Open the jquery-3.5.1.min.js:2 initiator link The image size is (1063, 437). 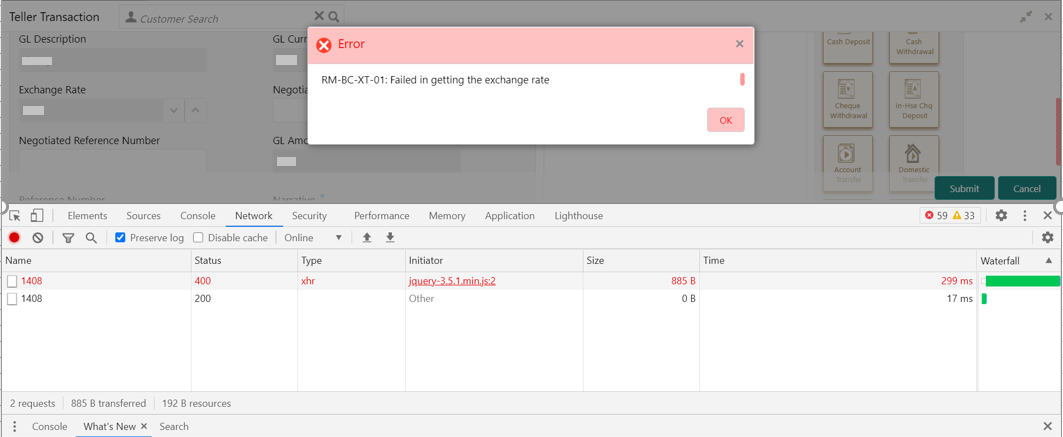click(452, 280)
